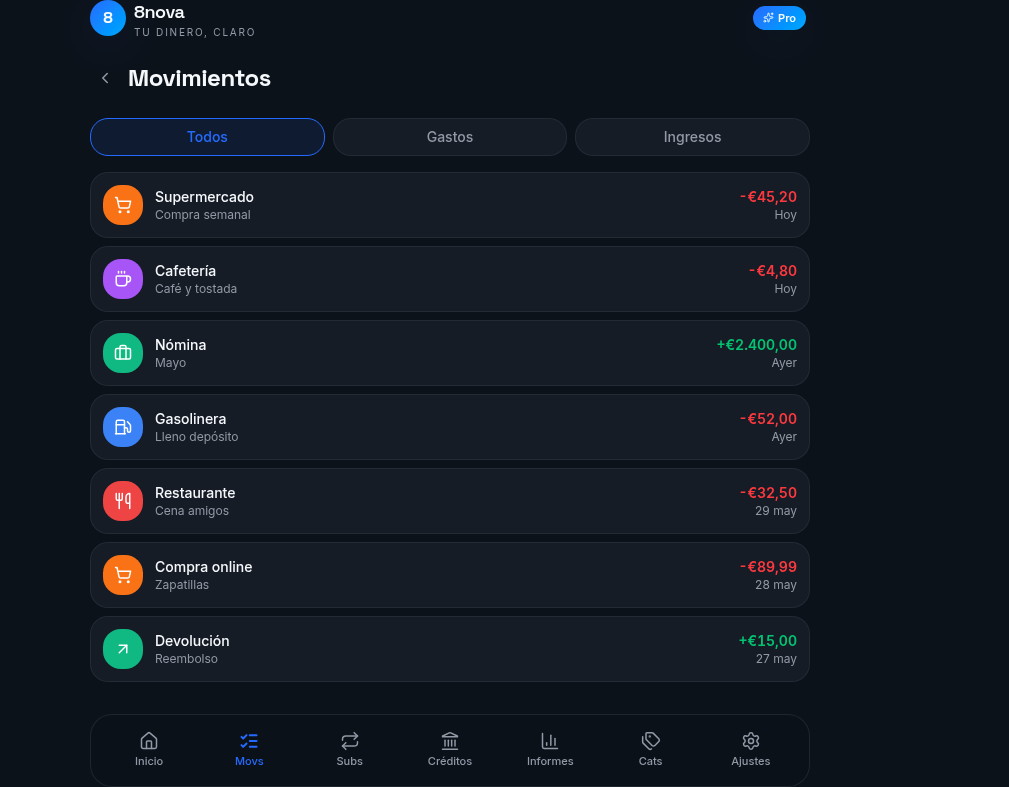Click the red fork-and-knife Restaurante icon
Image resolution: width=1009 pixels, height=787 pixels.
click(x=123, y=501)
